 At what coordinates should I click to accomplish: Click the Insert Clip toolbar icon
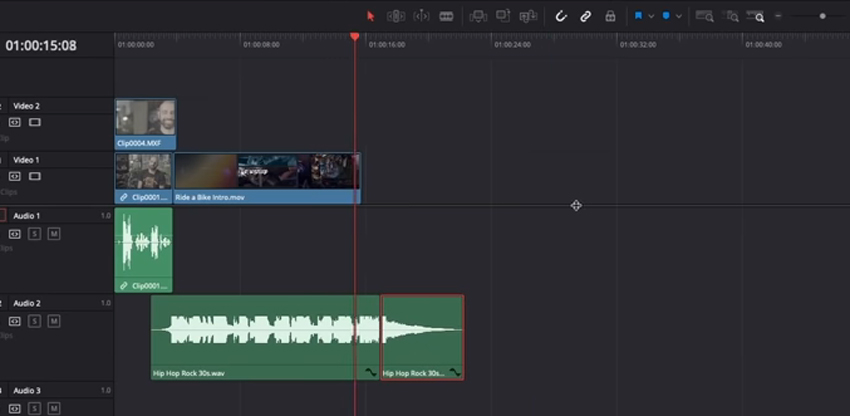[478, 16]
